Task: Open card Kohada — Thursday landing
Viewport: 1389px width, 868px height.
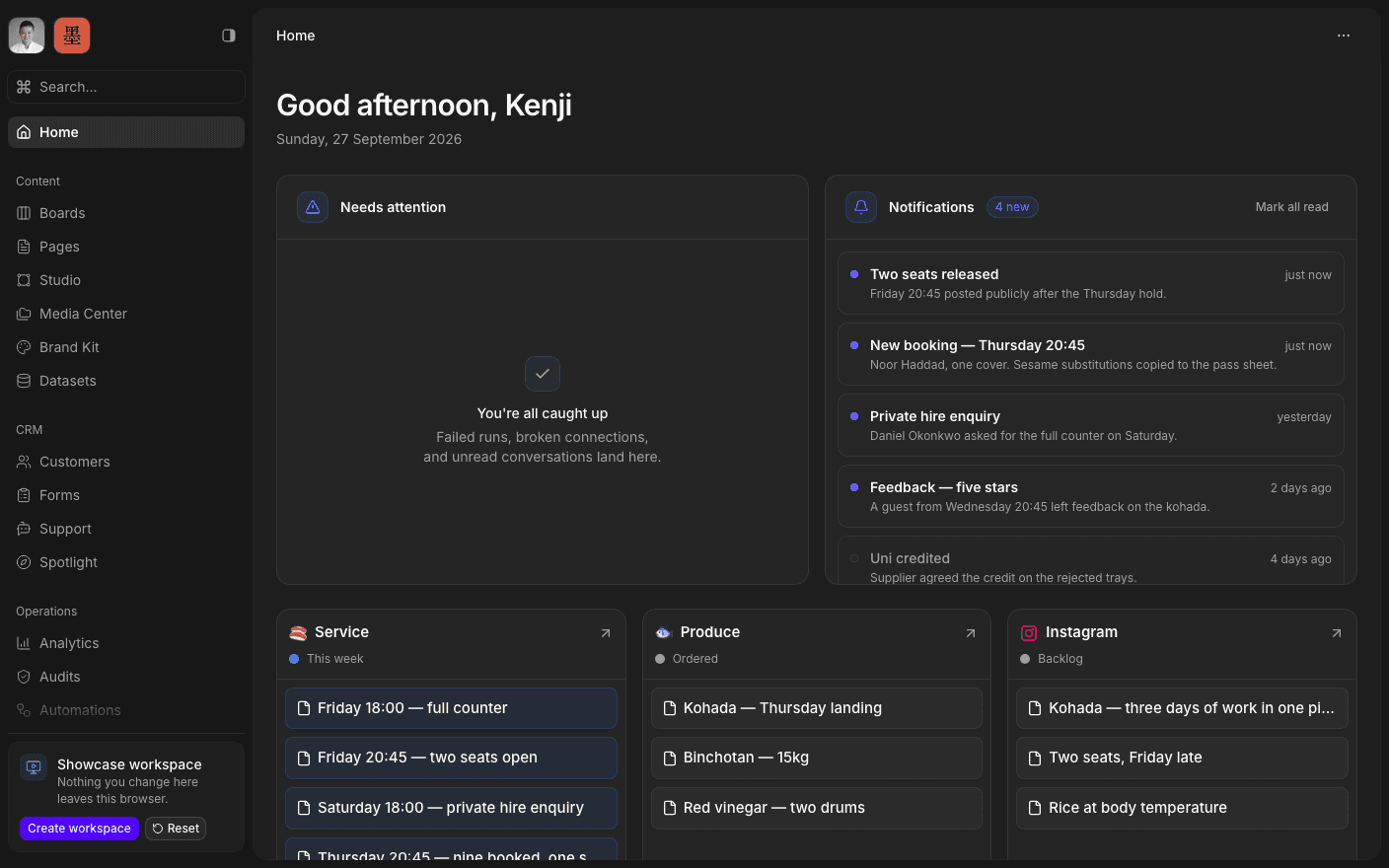Action: point(817,708)
